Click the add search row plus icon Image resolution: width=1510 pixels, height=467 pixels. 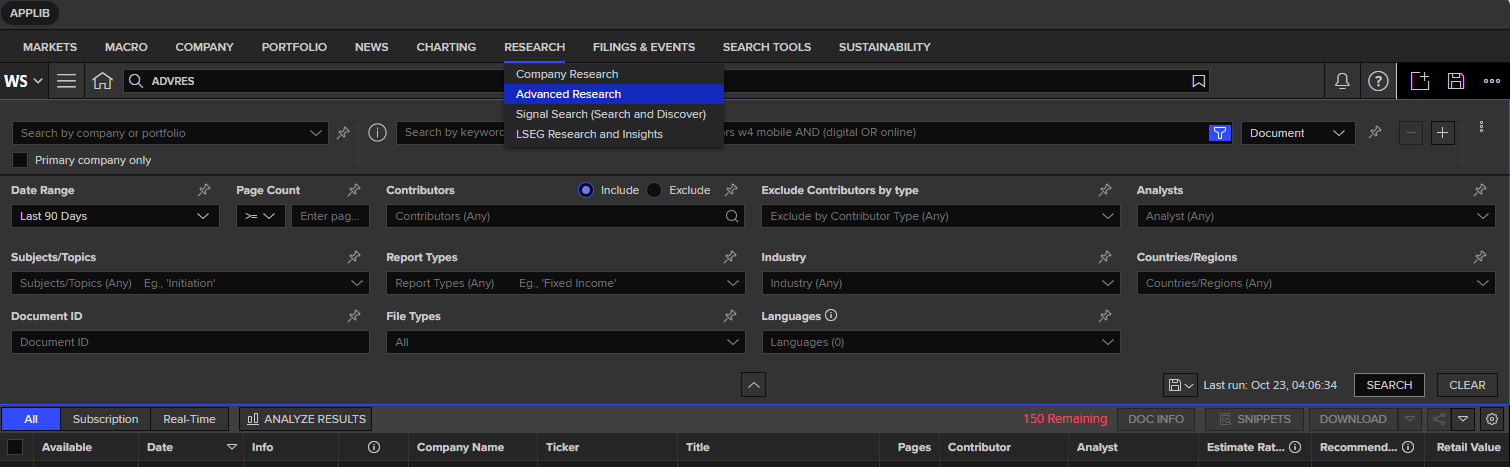(x=1442, y=133)
